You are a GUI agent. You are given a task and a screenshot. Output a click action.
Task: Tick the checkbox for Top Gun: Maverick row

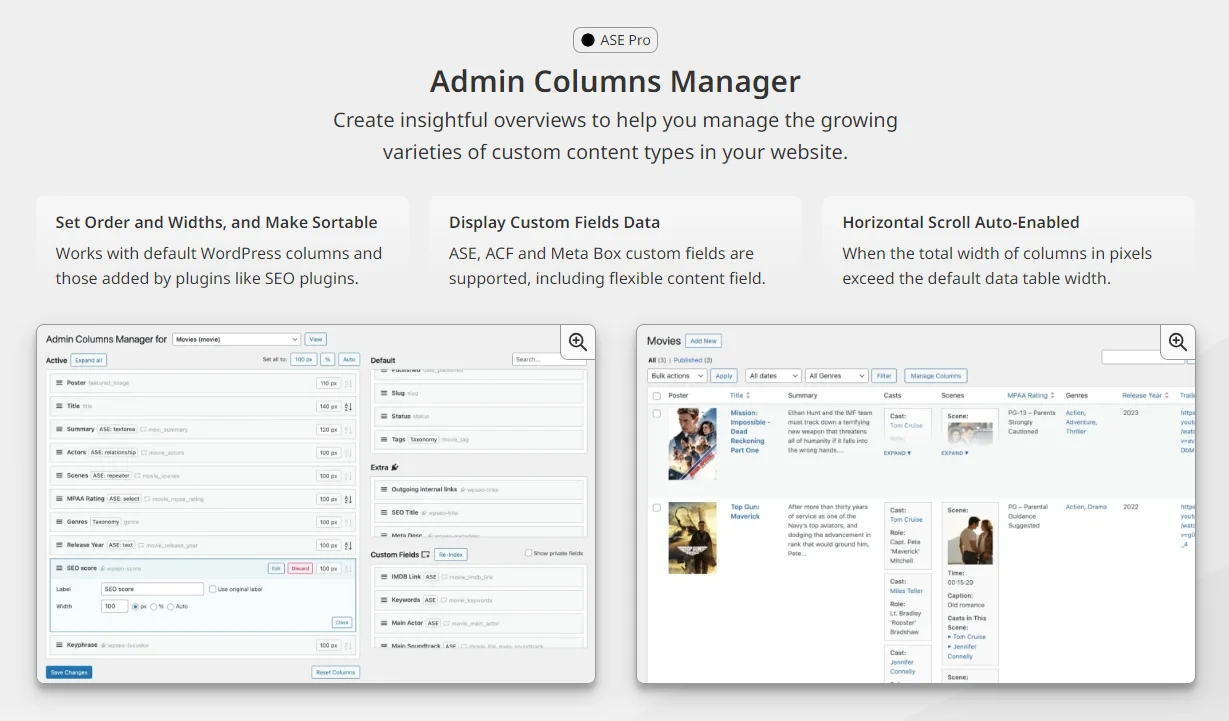(x=656, y=508)
